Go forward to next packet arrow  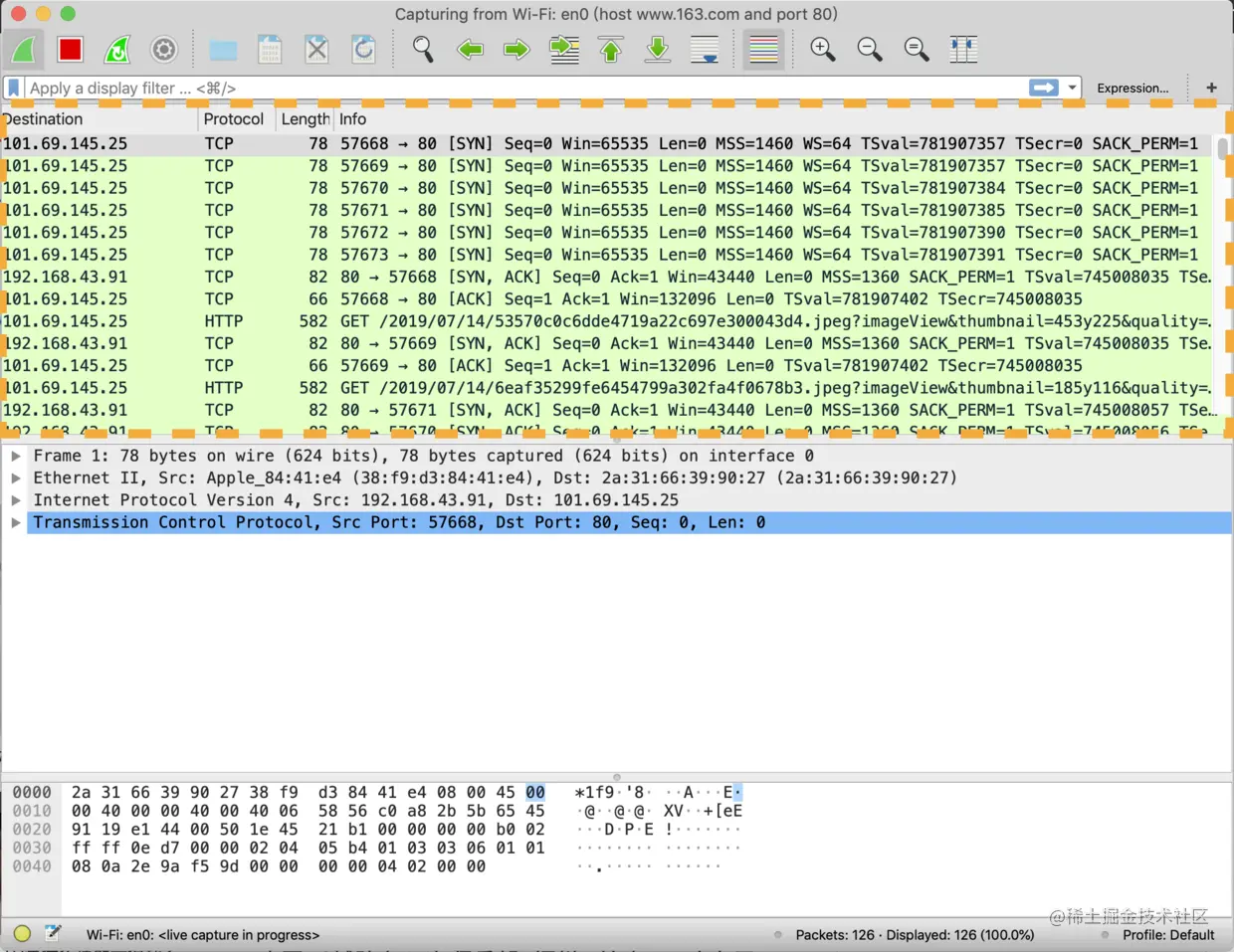point(516,49)
